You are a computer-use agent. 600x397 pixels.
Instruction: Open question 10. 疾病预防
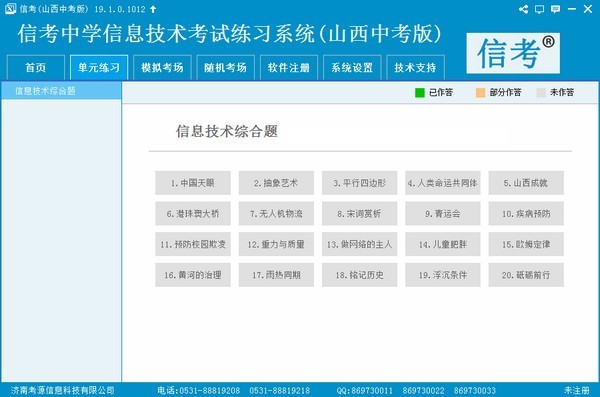(x=526, y=214)
